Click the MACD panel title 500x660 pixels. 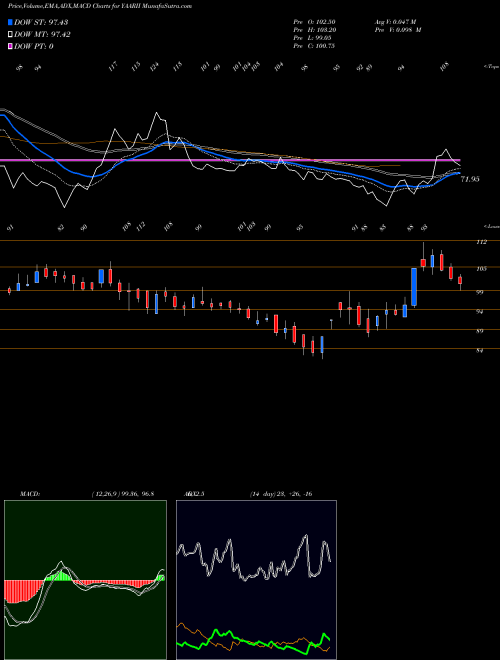pos(30,494)
